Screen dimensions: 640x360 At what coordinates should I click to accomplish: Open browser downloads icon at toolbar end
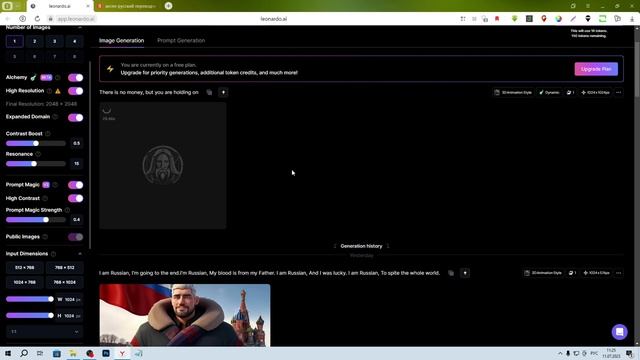point(632,19)
